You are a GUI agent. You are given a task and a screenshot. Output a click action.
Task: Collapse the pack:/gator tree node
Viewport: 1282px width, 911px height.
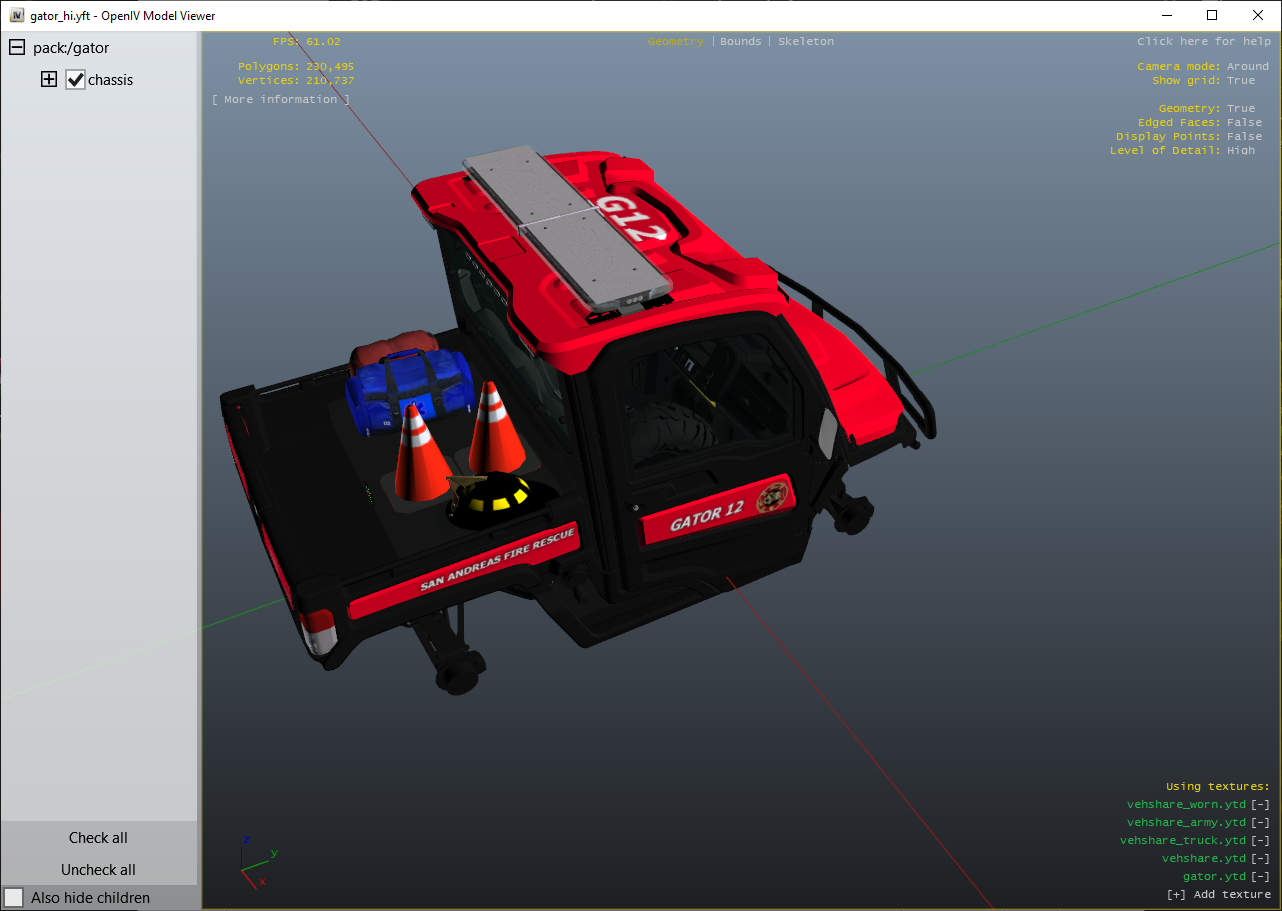pos(17,48)
